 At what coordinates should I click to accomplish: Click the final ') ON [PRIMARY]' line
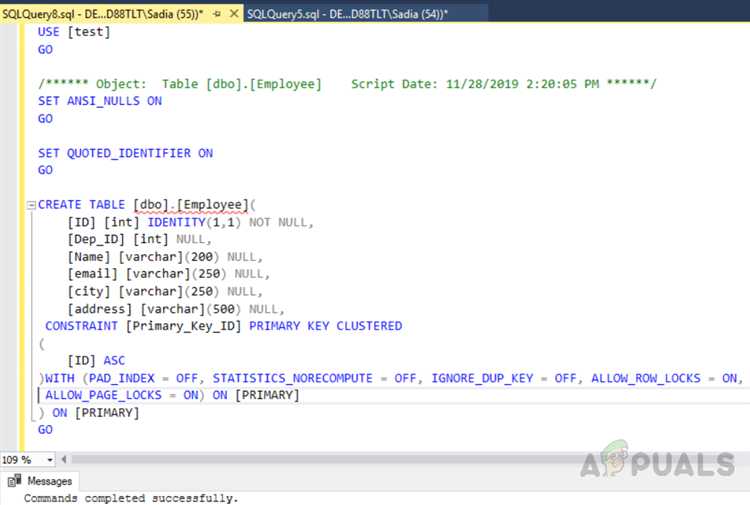(x=88, y=413)
